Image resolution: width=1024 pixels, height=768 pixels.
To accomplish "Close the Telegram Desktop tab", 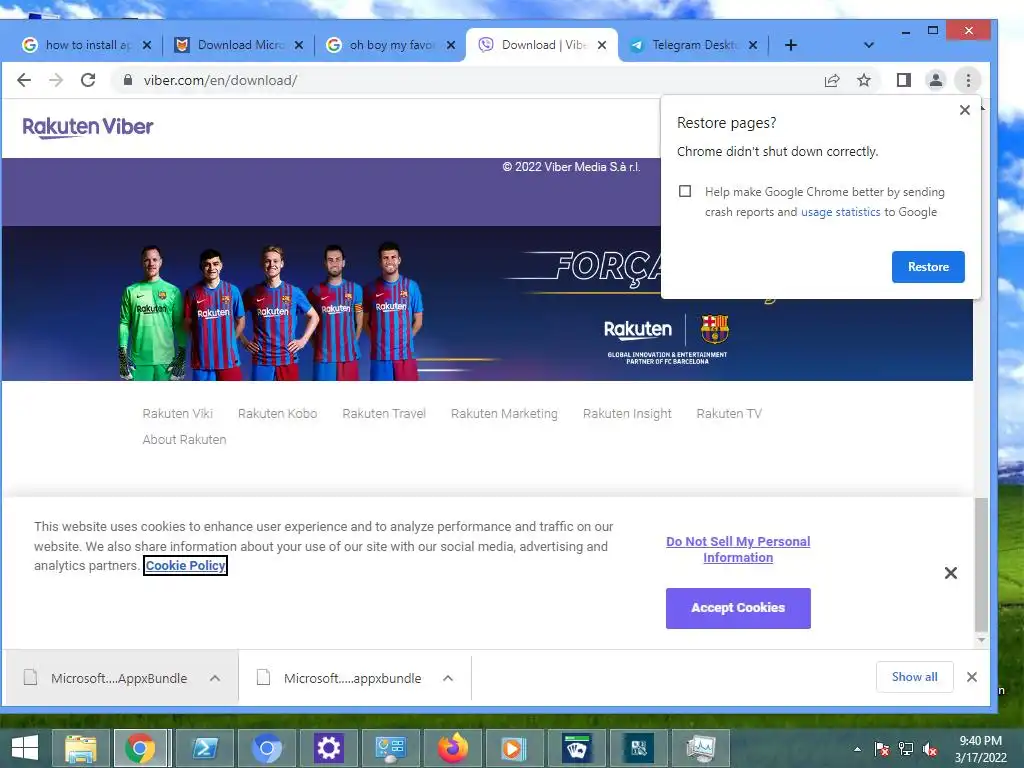I will pos(753,45).
